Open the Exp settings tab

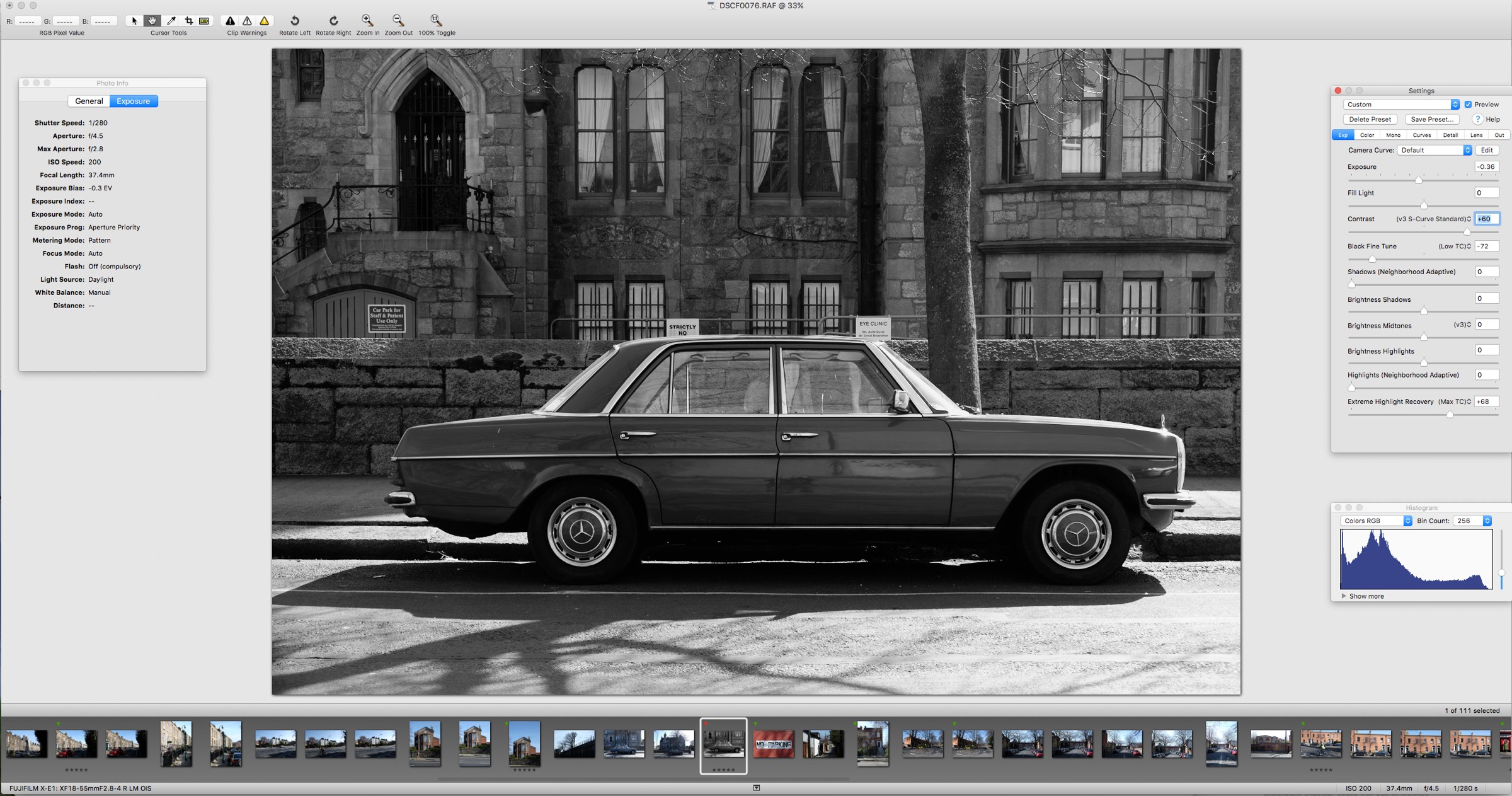(x=1343, y=135)
